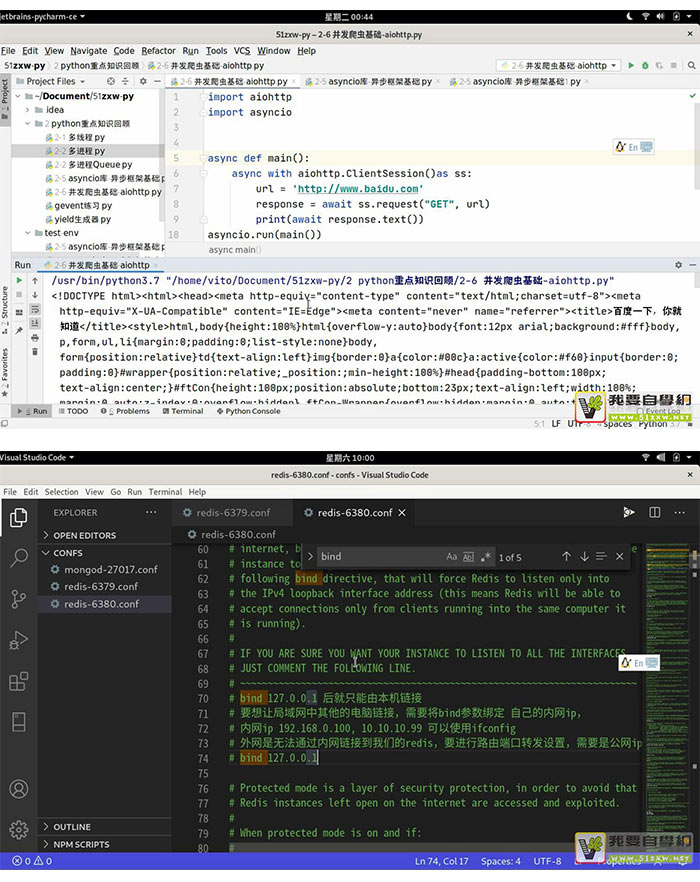Toggle scroll to end in Run panel

pyautogui.click(x=35, y=323)
